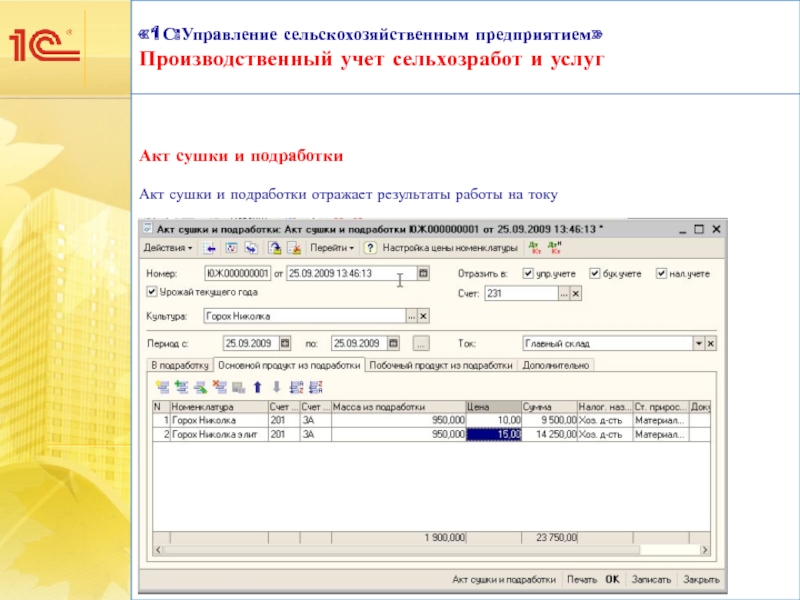Toggle the нал.учете checkbox
The image size is (800, 600).
(x=661, y=273)
